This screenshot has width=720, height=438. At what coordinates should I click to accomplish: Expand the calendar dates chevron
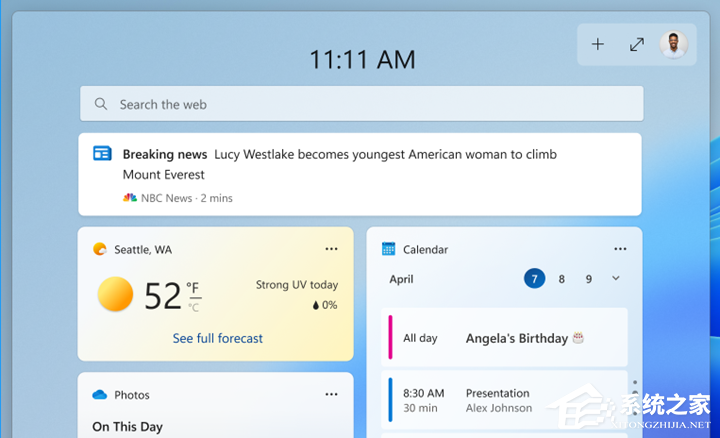(615, 279)
